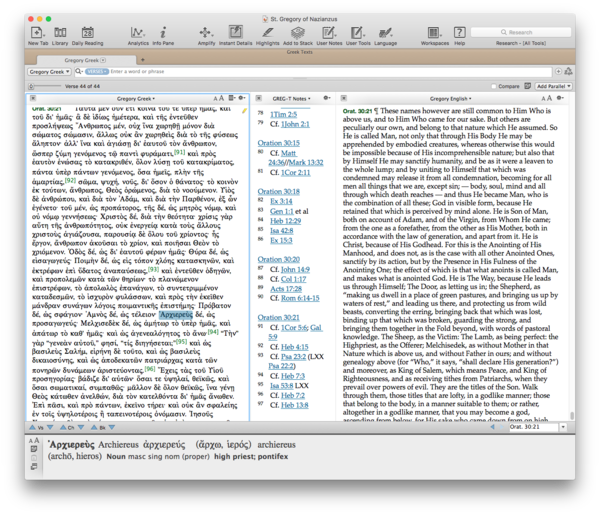Click the search magnifier options icon
This screenshot has width=600, height=515.
(x=79, y=72)
